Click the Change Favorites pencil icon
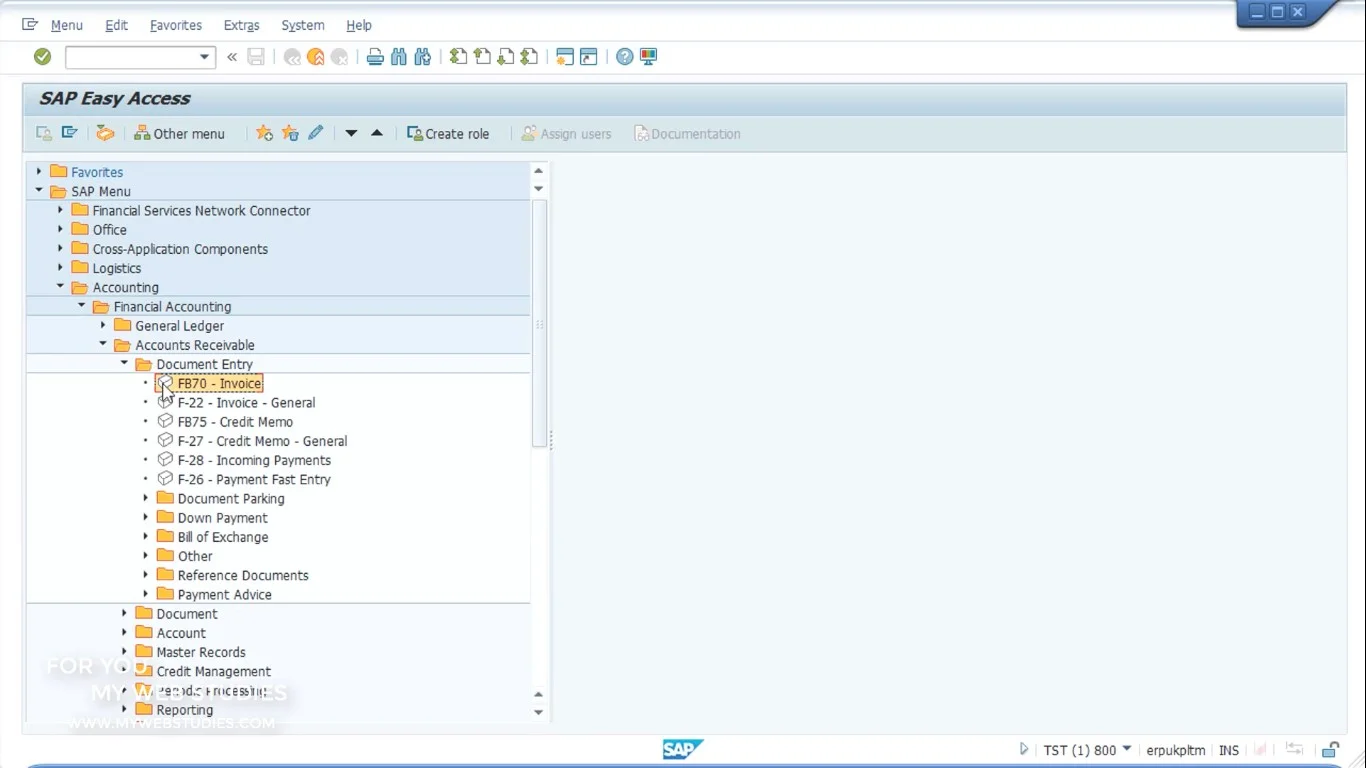The width and height of the screenshot is (1366, 768). tap(316, 133)
